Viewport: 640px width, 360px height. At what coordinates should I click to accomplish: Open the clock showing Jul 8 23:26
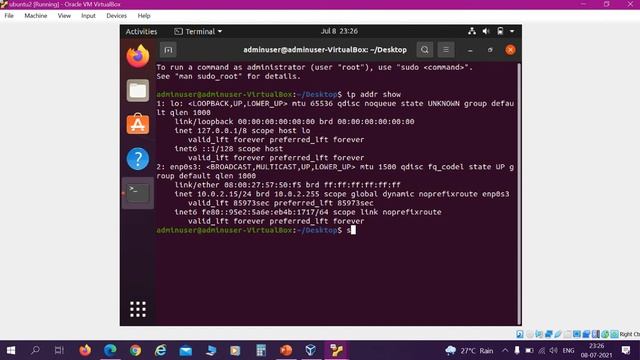pos(339,31)
